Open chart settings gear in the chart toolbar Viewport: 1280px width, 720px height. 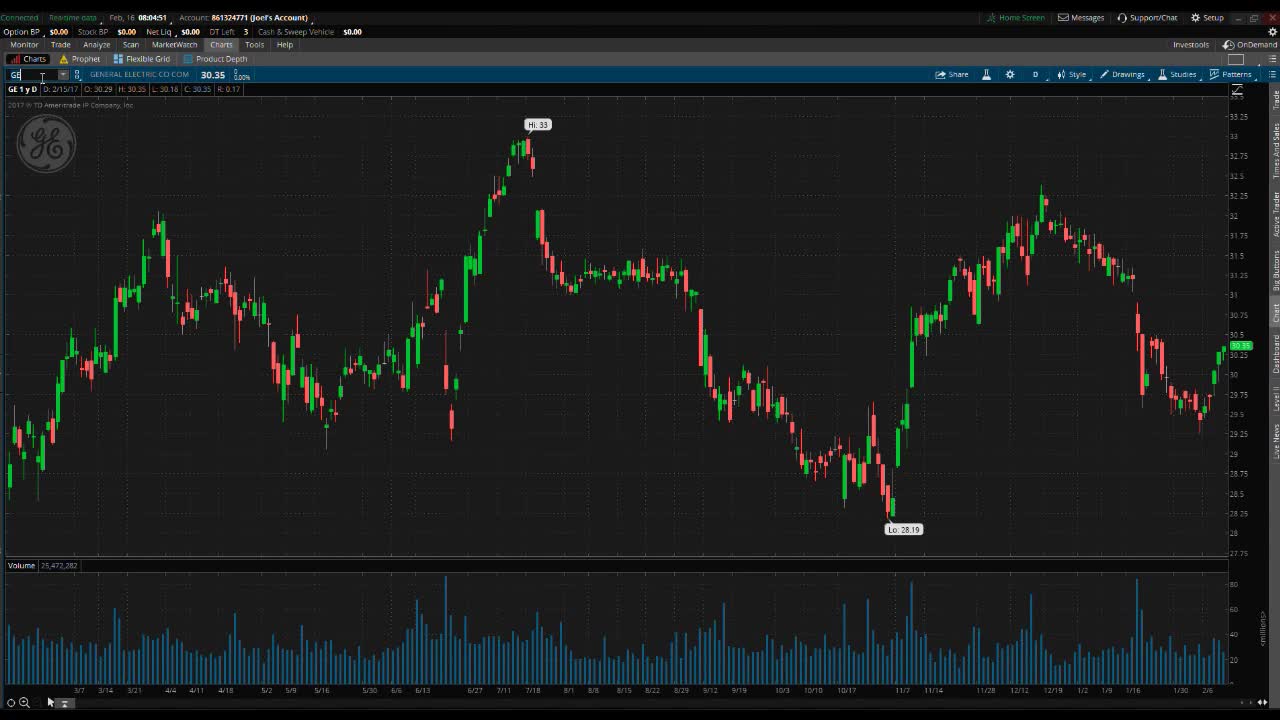(1010, 75)
